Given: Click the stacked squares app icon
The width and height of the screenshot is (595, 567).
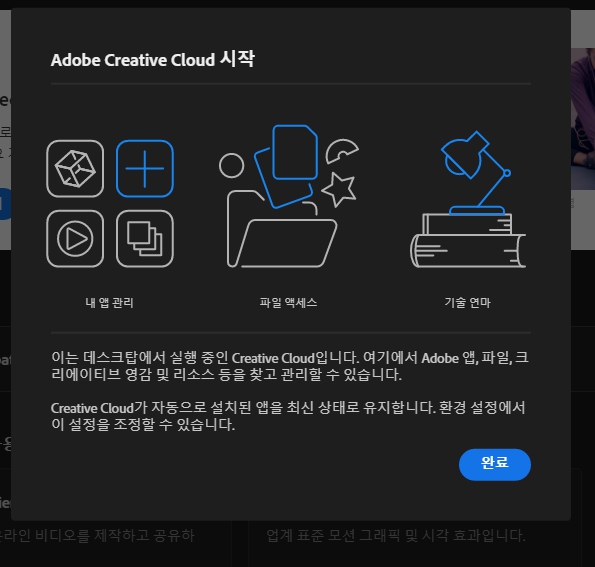Looking at the screenshot, I should 145,239.
